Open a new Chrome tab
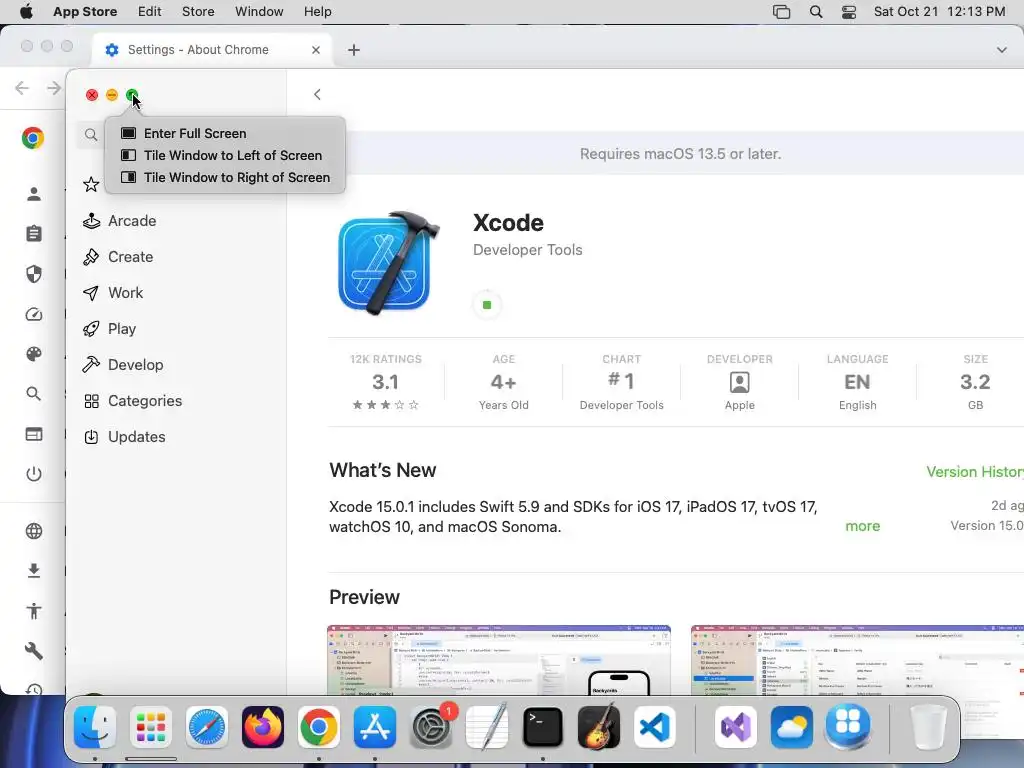Image resolution: width=1024 pixels, height=768 pixels. point(354,50)
